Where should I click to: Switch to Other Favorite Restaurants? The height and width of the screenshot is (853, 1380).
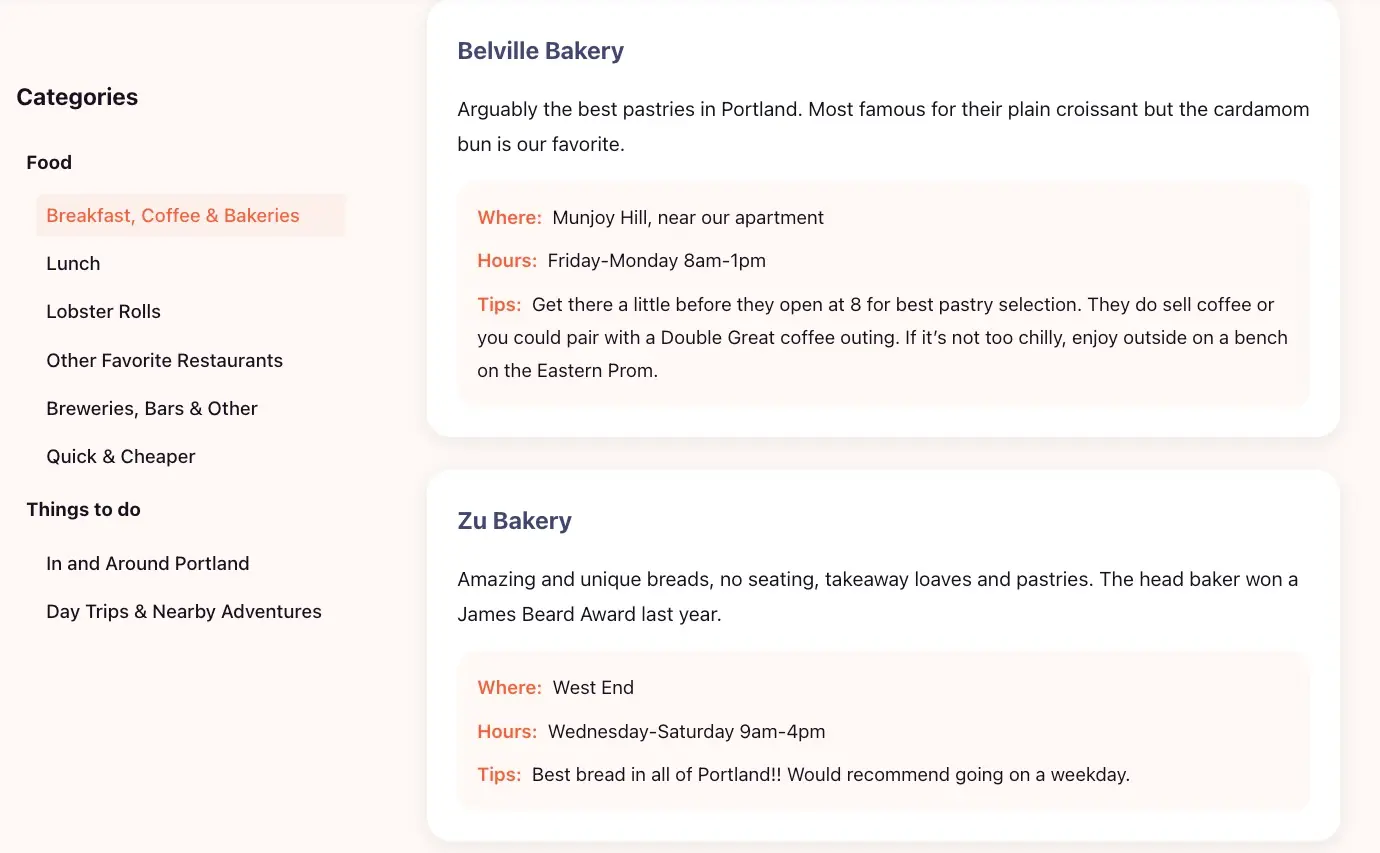click(x=164, y=360)
